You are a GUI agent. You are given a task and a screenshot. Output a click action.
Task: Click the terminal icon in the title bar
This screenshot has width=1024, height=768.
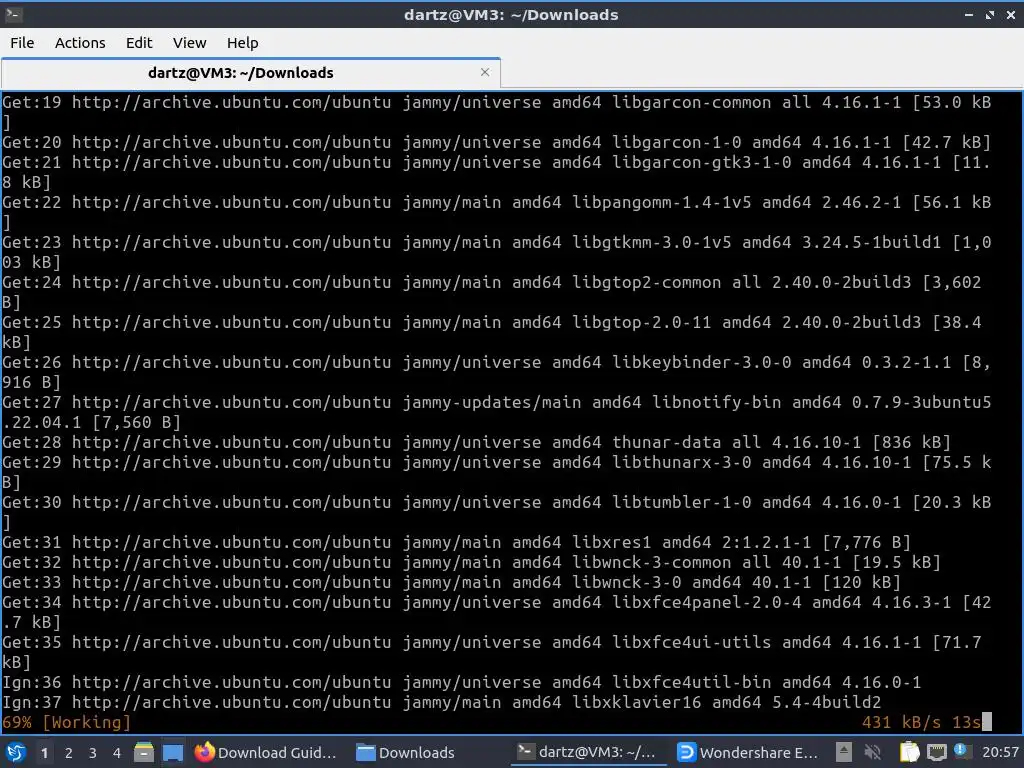13,14
